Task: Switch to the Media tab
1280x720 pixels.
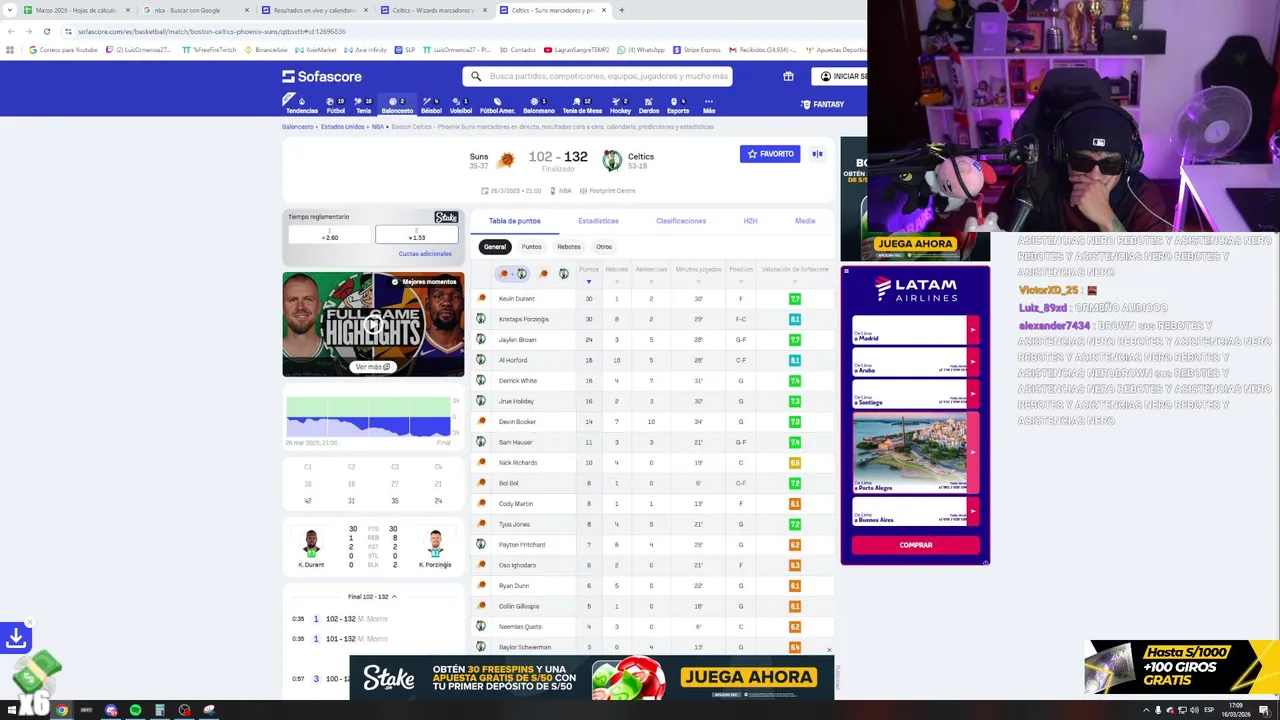Action: pyautogui.click(x=805, y=221)
